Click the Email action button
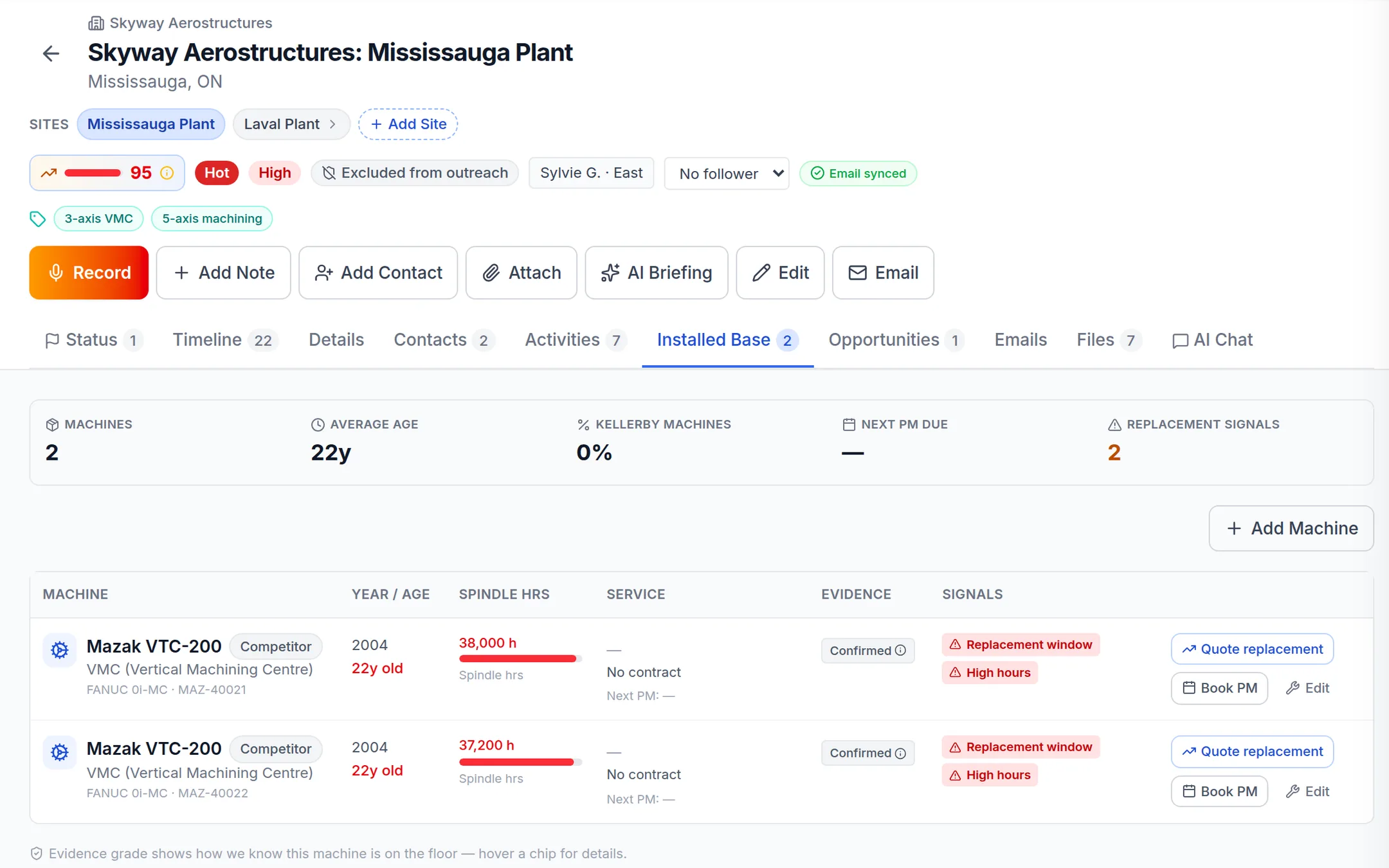1389x868 pixels. 883,273
